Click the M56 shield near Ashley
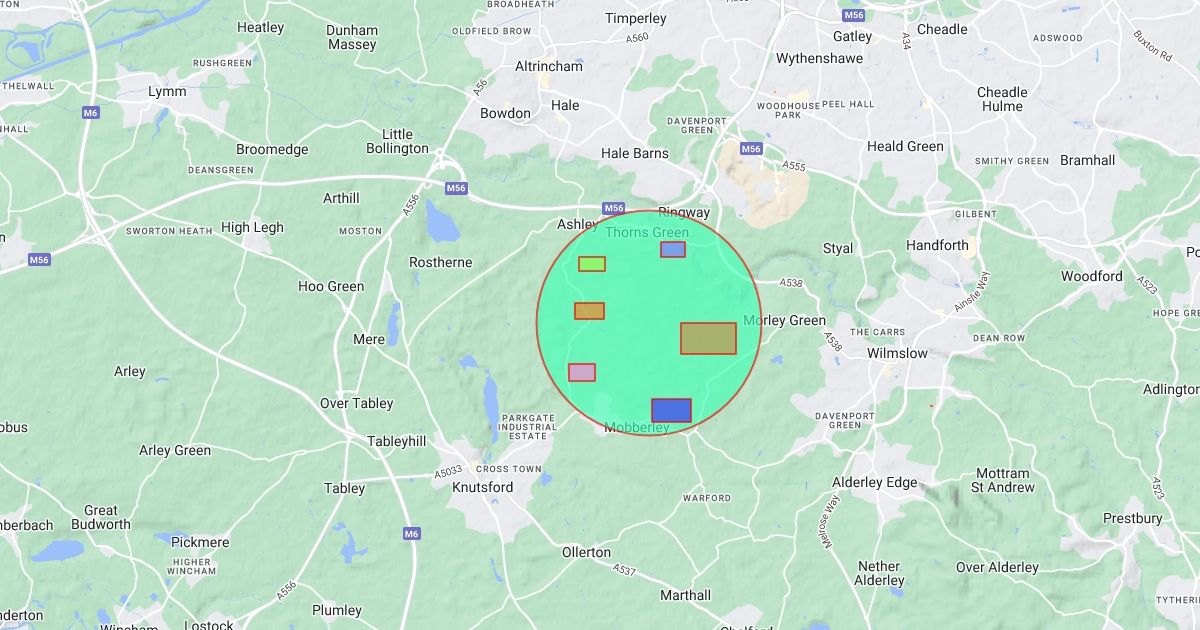 pos(614,208)
